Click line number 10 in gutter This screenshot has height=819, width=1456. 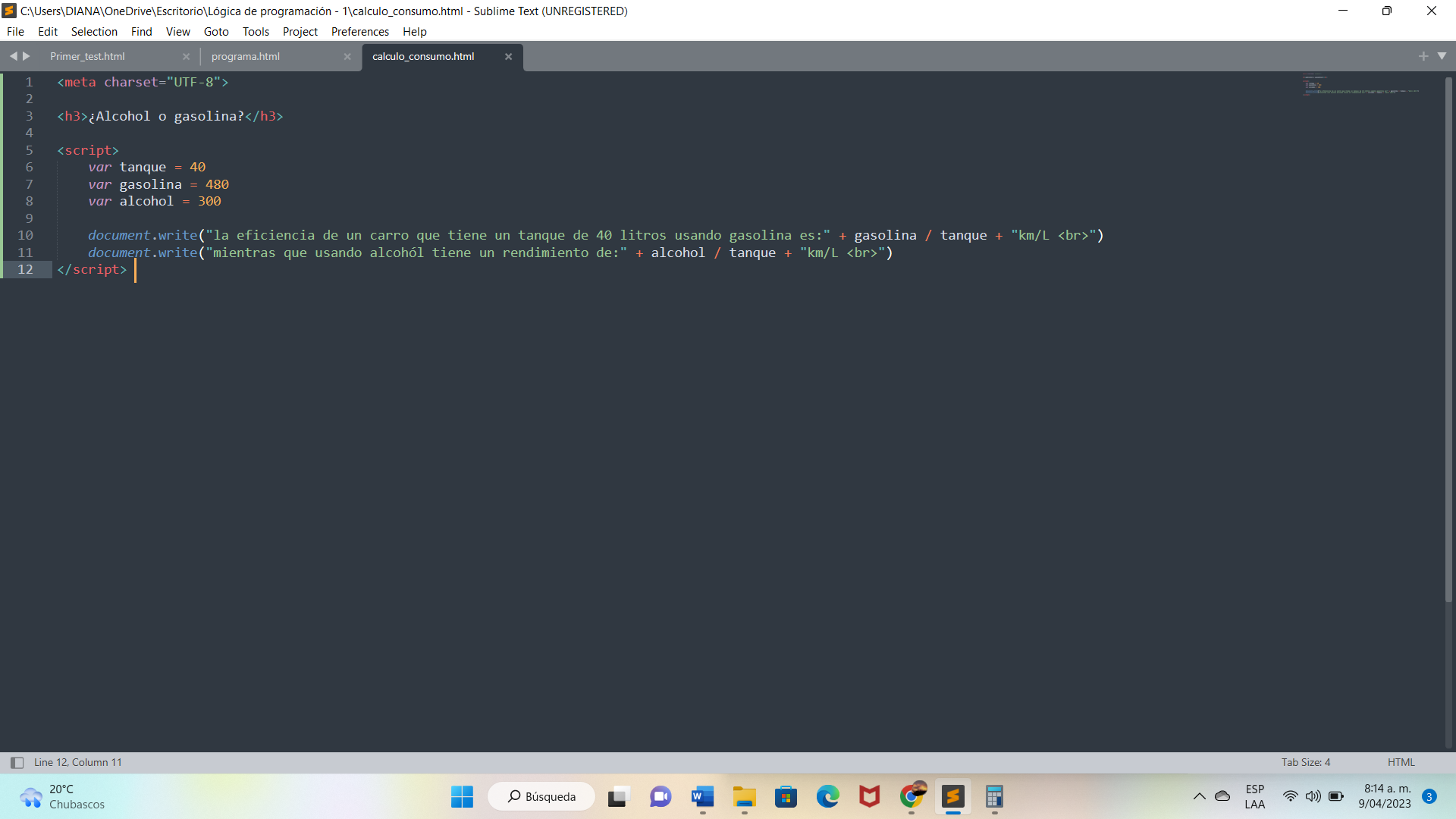coord(25,235)
